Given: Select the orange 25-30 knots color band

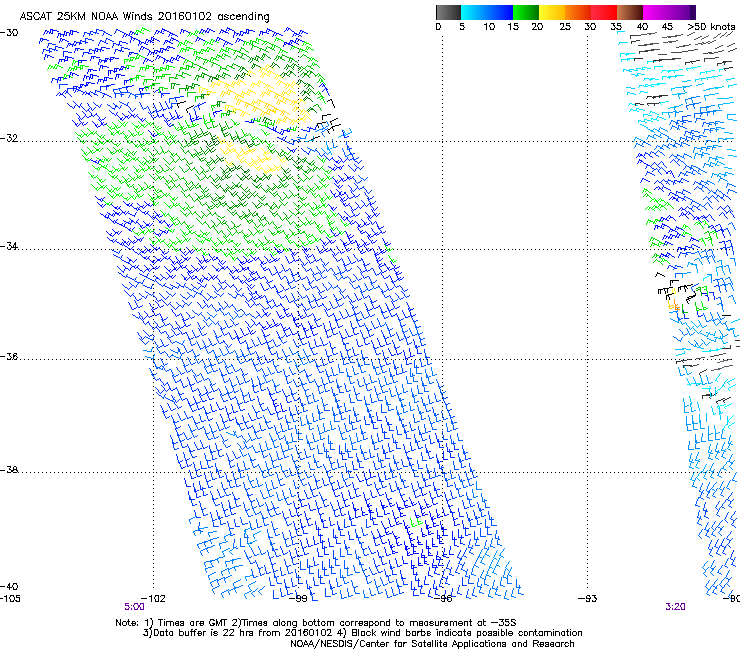Looking at the screenshot, I should pyautogui.click(x=578, y=12).
